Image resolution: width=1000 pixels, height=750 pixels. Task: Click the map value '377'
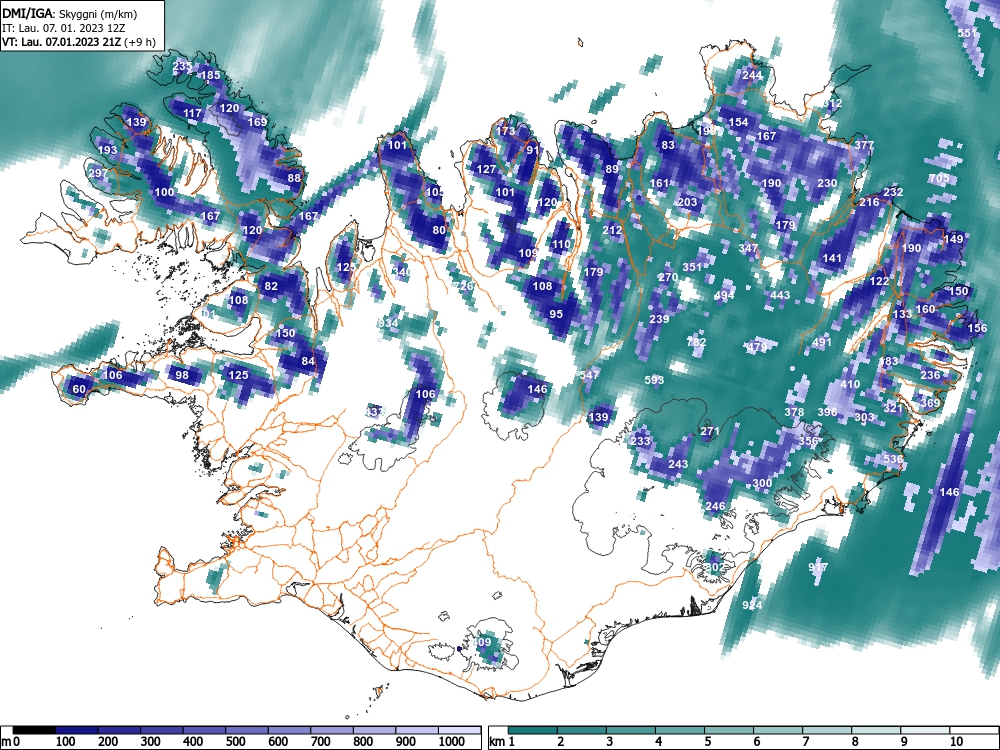(864, 145)
